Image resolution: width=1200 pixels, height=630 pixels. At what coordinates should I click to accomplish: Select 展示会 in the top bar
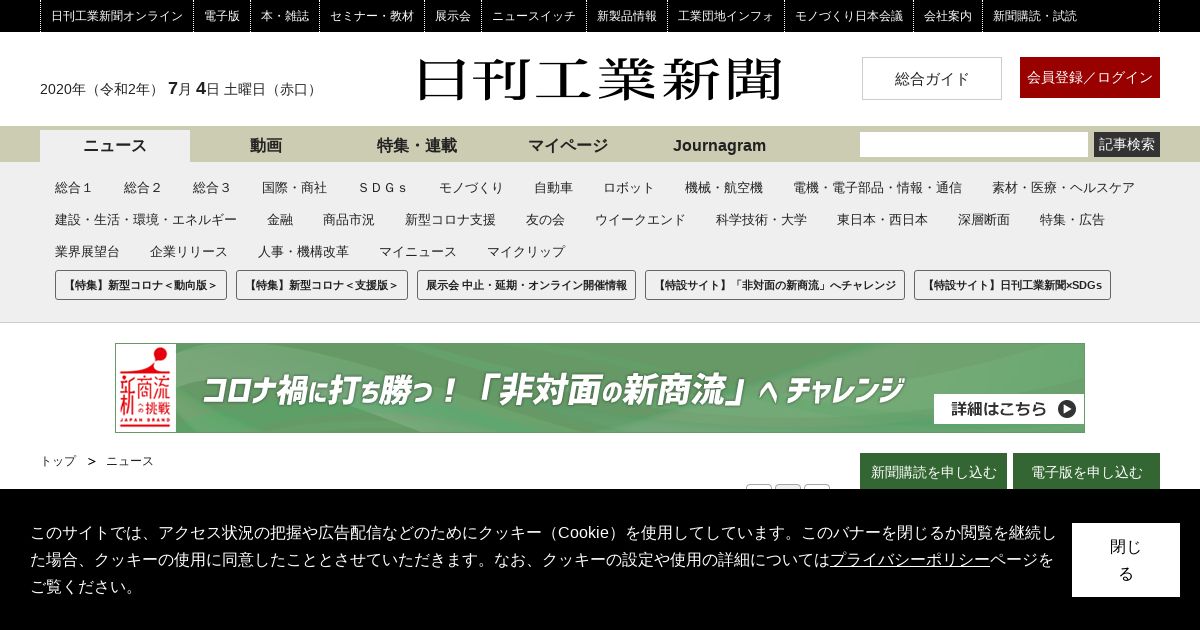(453, 16)
